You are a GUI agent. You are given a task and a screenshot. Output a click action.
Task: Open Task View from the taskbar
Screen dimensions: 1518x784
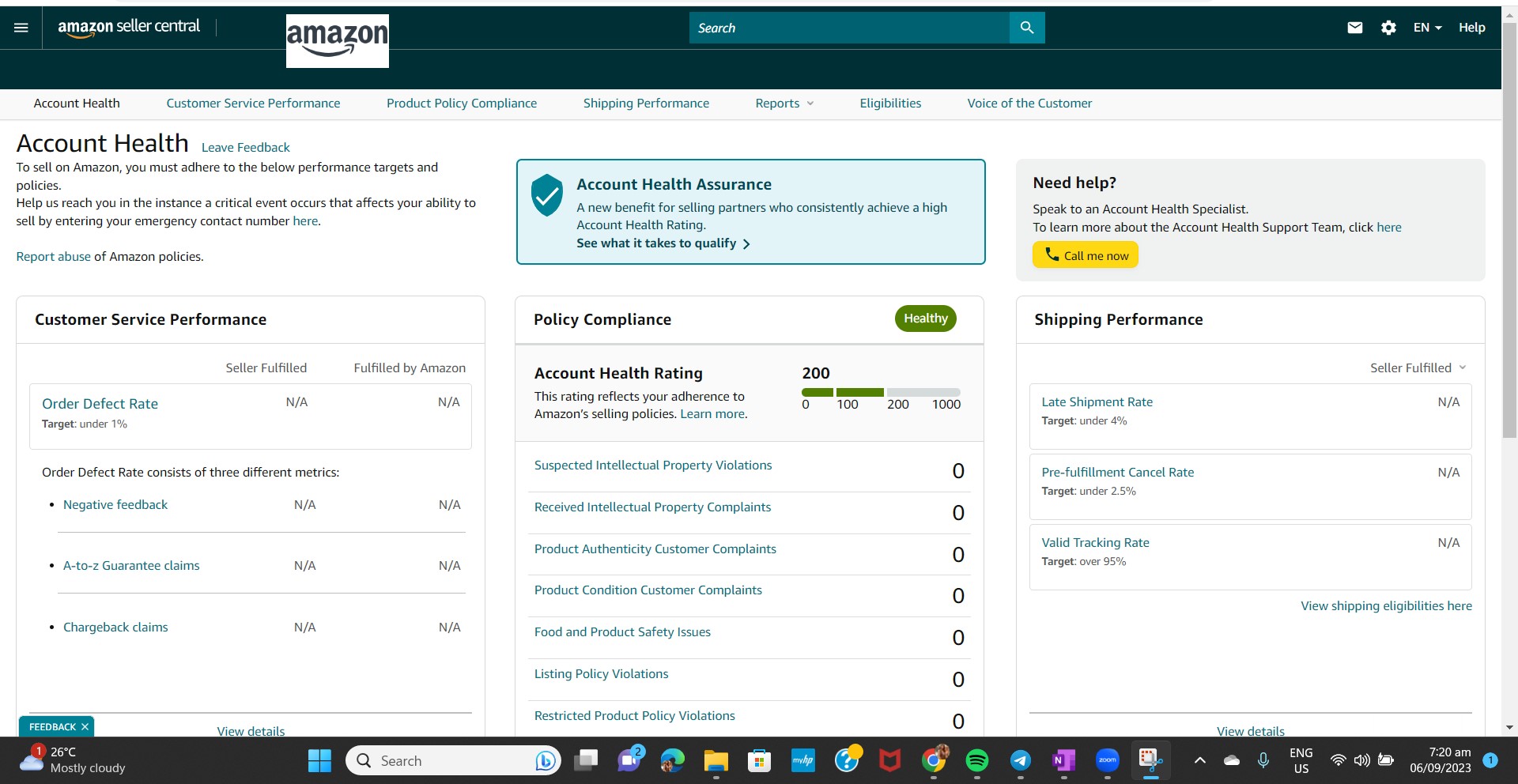[x=586, y=761]
